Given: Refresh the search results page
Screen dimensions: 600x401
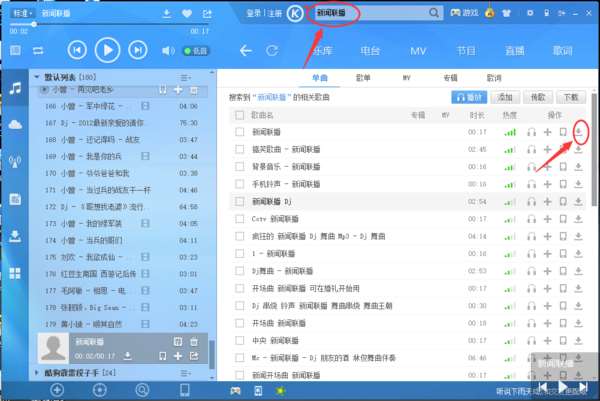Looking at the screenshot, I should tap(272, 51).
